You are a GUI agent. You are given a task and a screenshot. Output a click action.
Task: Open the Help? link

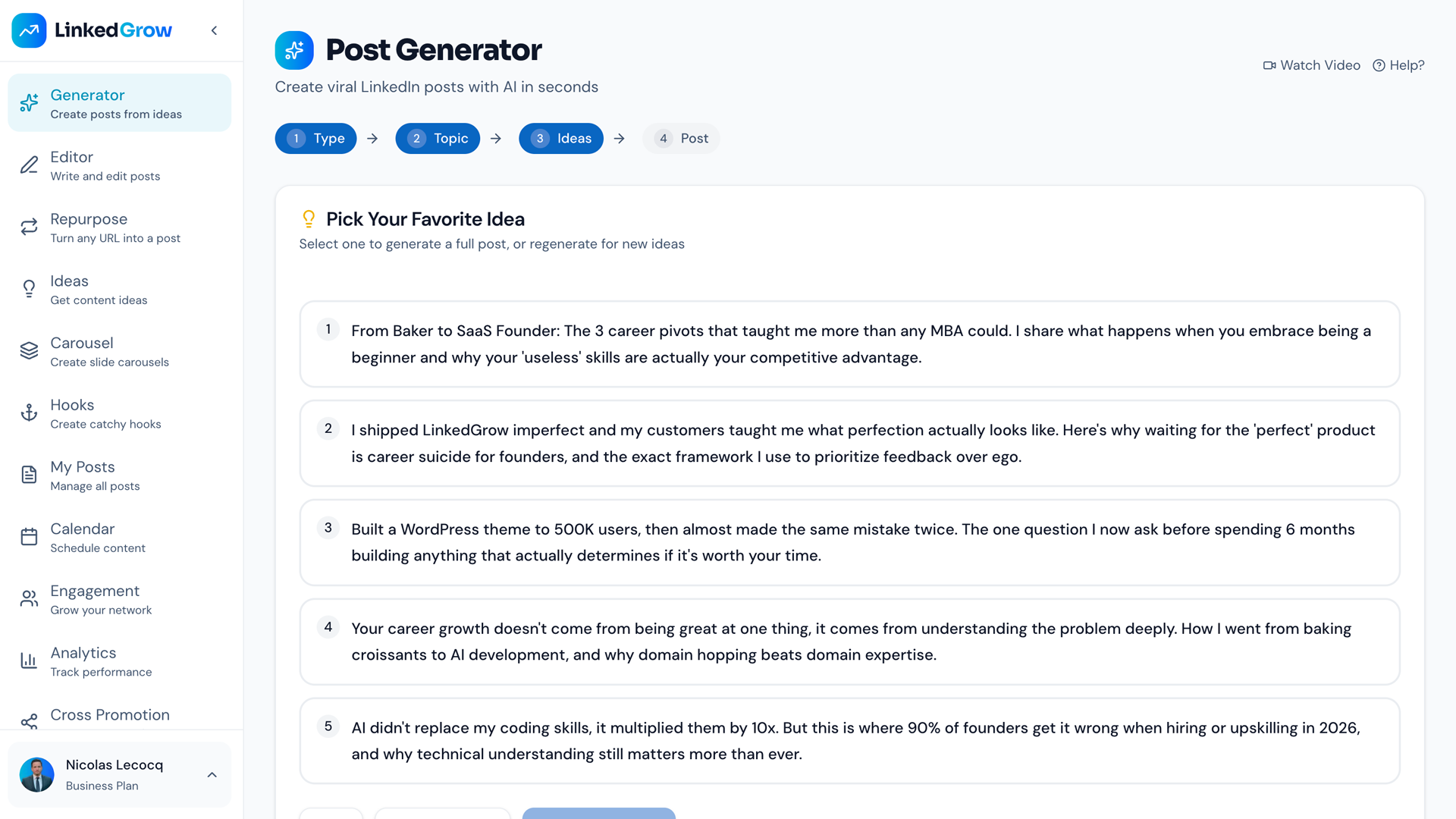1399,65
